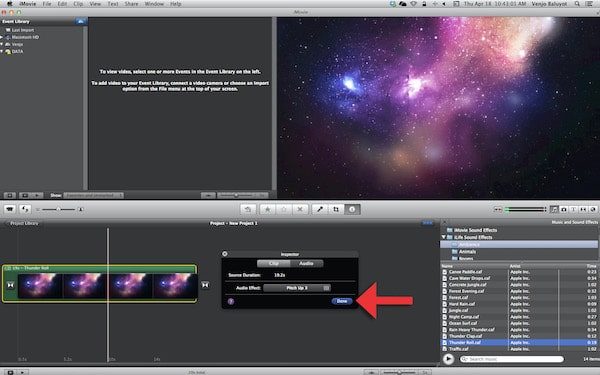600x375 pixels.
Task: Toggle the inspector info button
Action: tap(352, 209)
